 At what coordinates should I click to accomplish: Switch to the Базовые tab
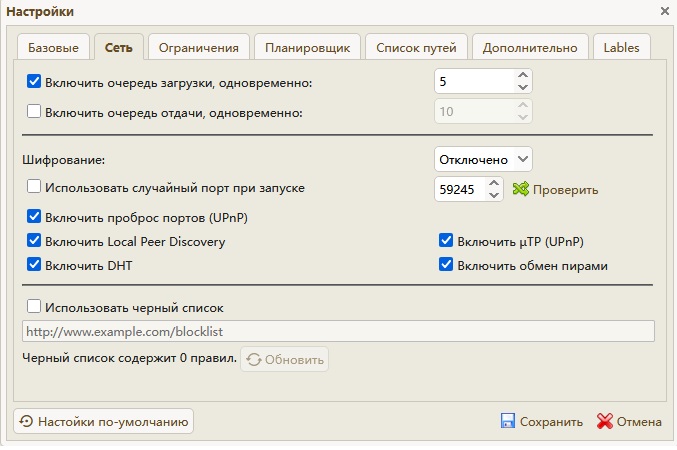[53, 47]
